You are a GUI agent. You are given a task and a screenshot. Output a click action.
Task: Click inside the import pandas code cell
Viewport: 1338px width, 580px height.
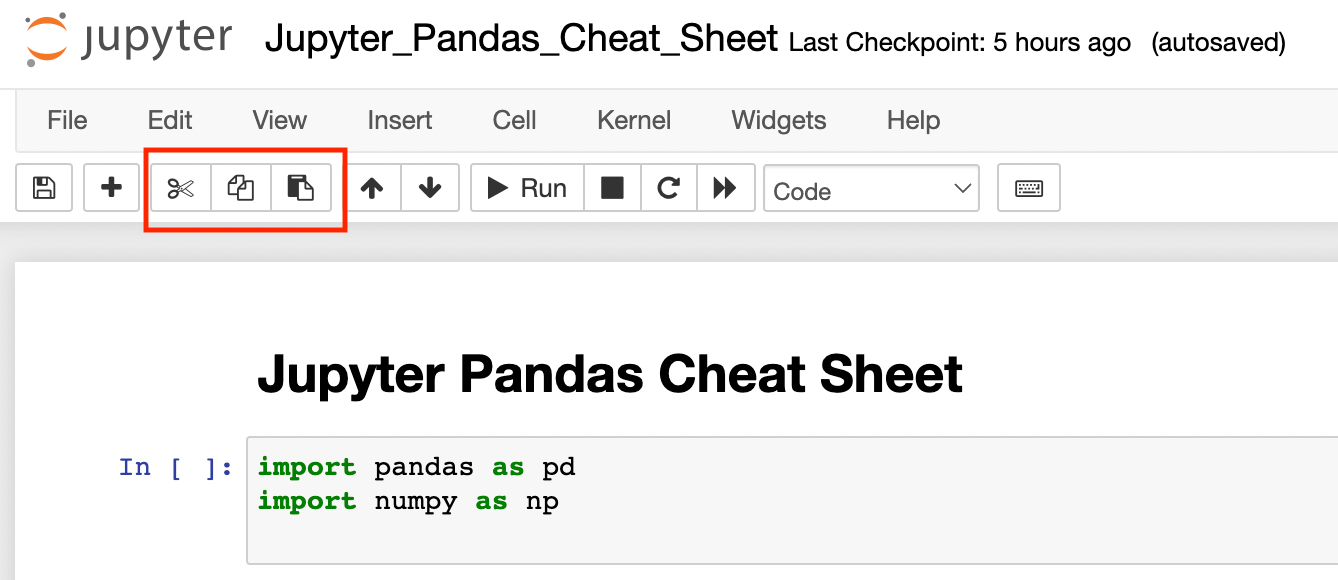point(500,484)
